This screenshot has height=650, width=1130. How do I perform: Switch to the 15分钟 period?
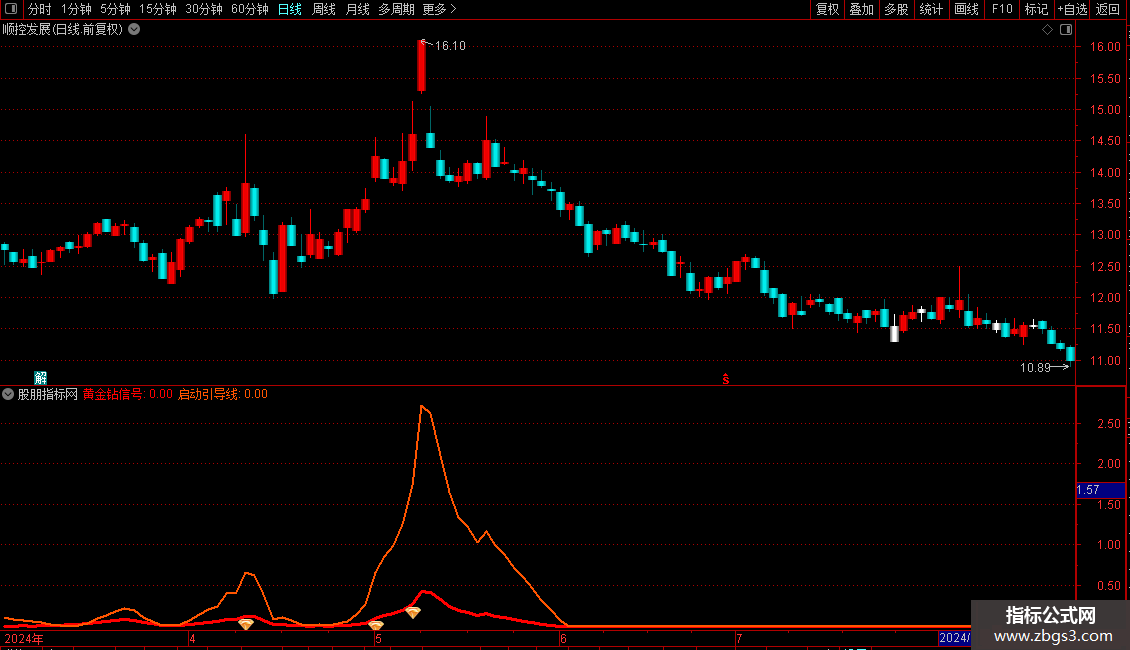point(158,9)
